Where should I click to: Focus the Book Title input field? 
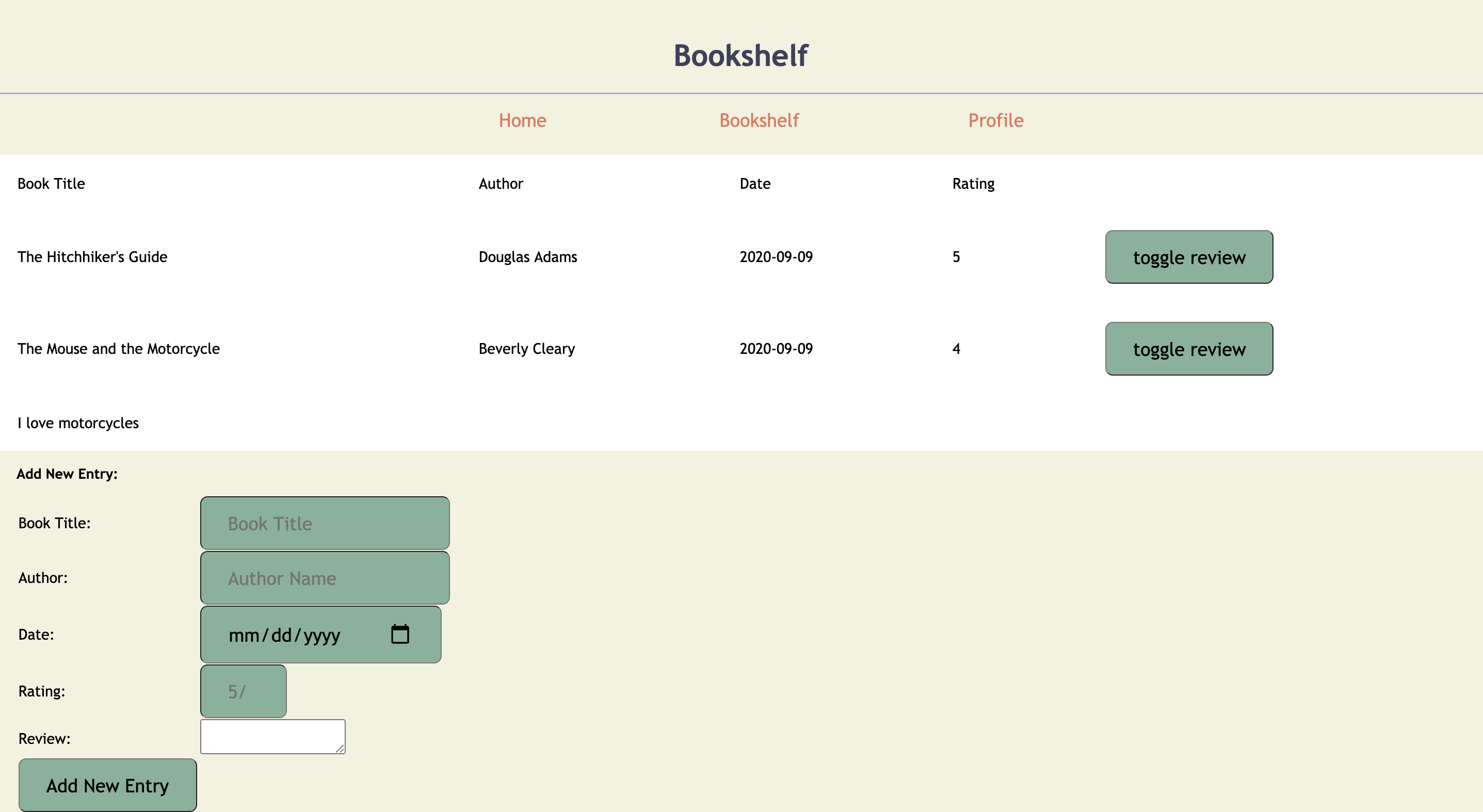(x=325, y=523)
